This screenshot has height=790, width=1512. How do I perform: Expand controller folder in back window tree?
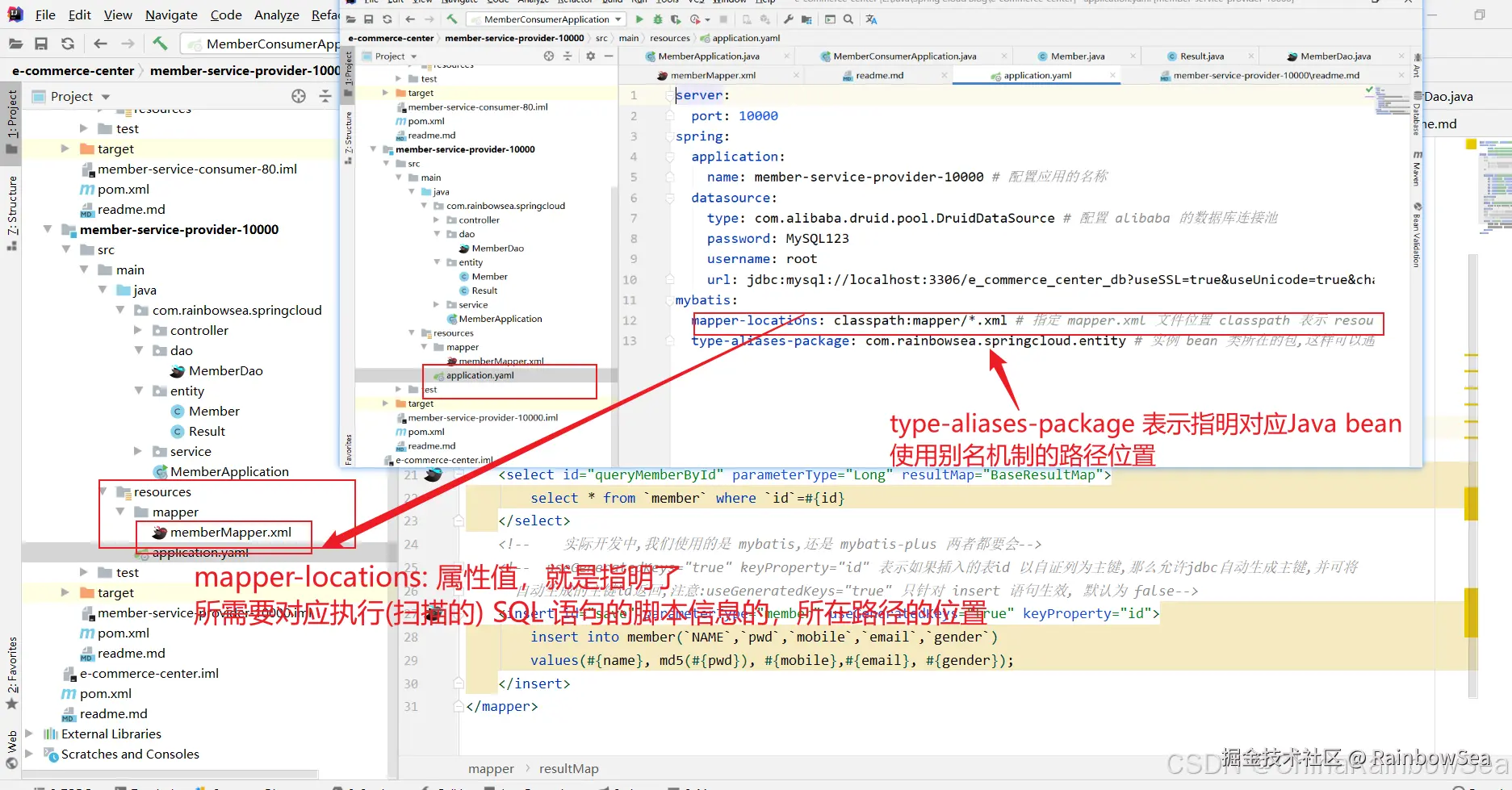pos(138,330)
